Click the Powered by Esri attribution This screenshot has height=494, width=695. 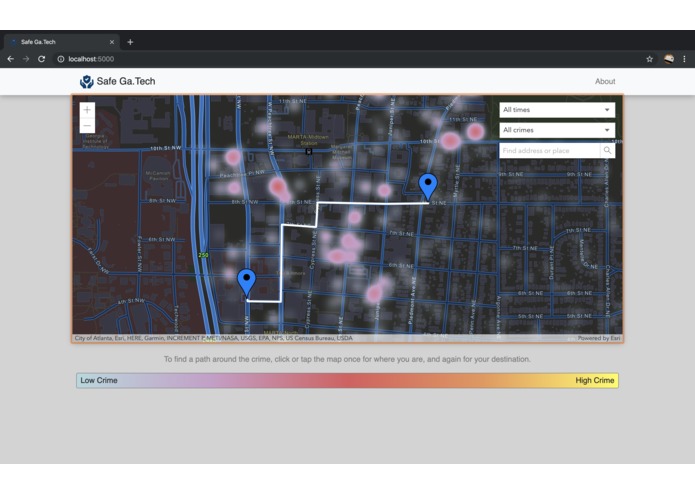(599, 338)
